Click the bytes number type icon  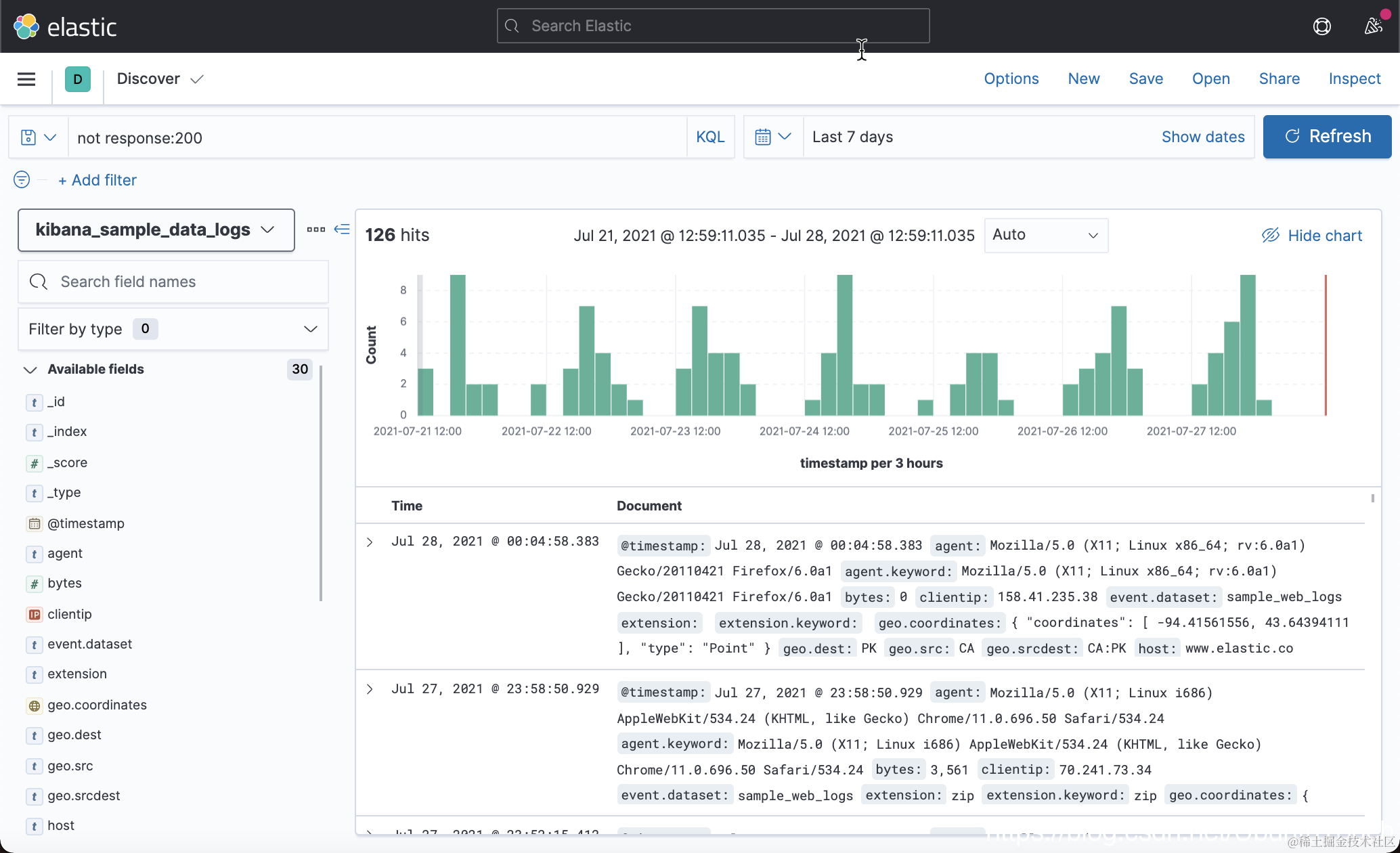pyautogui.click(x=35, y=584)
